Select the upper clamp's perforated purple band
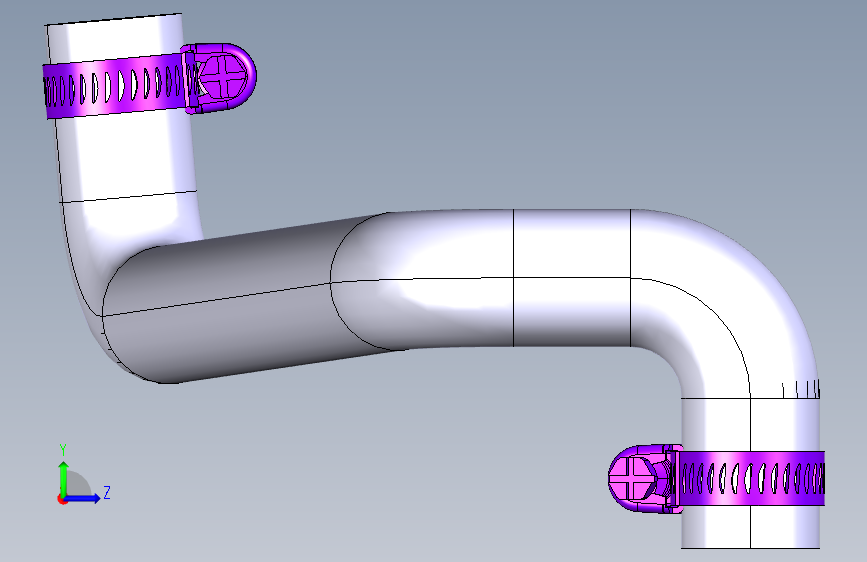This screenshot has width=867, height=562. (x=115, y=86)
